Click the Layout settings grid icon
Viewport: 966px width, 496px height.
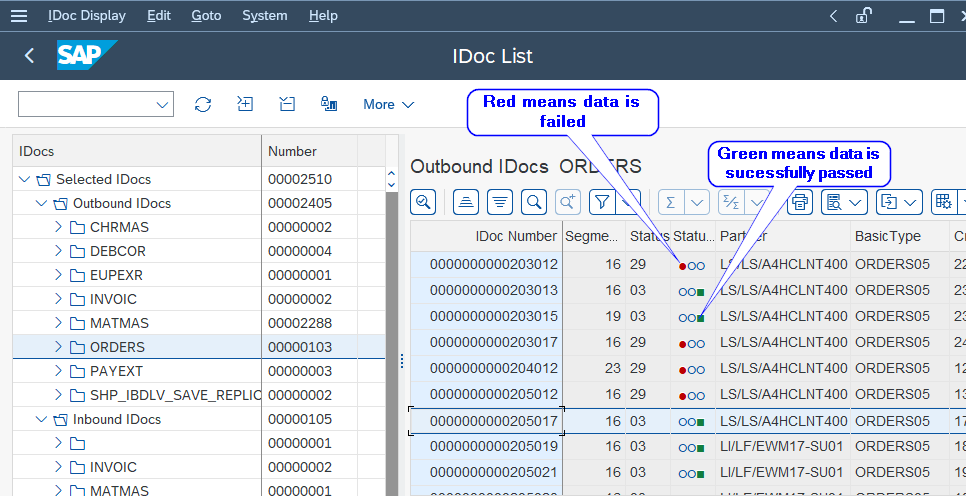943,201
